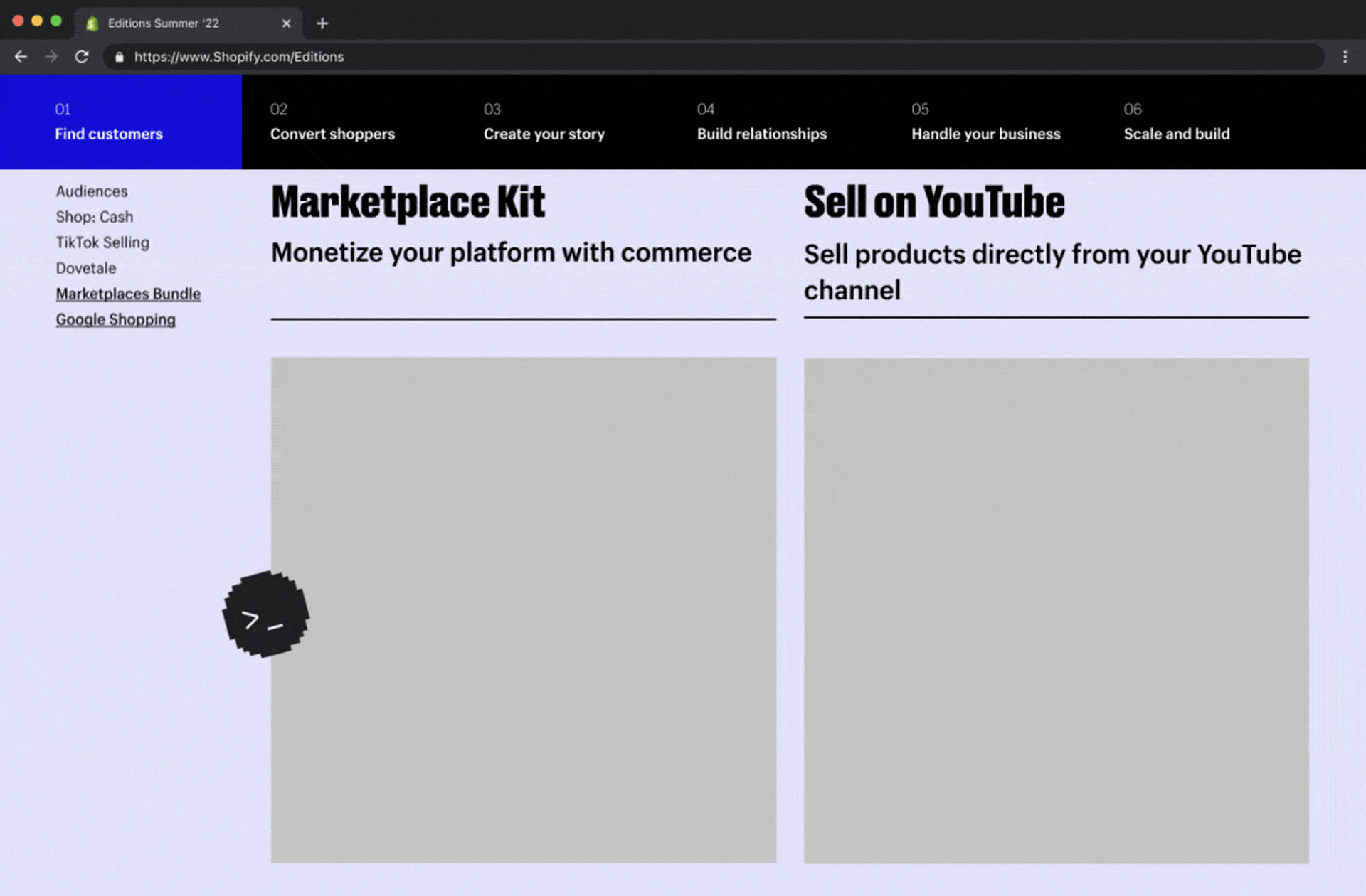Screen dimensions: 1366x896
Task: Go to Audiences in the sidebar
Action: point(92,191)
